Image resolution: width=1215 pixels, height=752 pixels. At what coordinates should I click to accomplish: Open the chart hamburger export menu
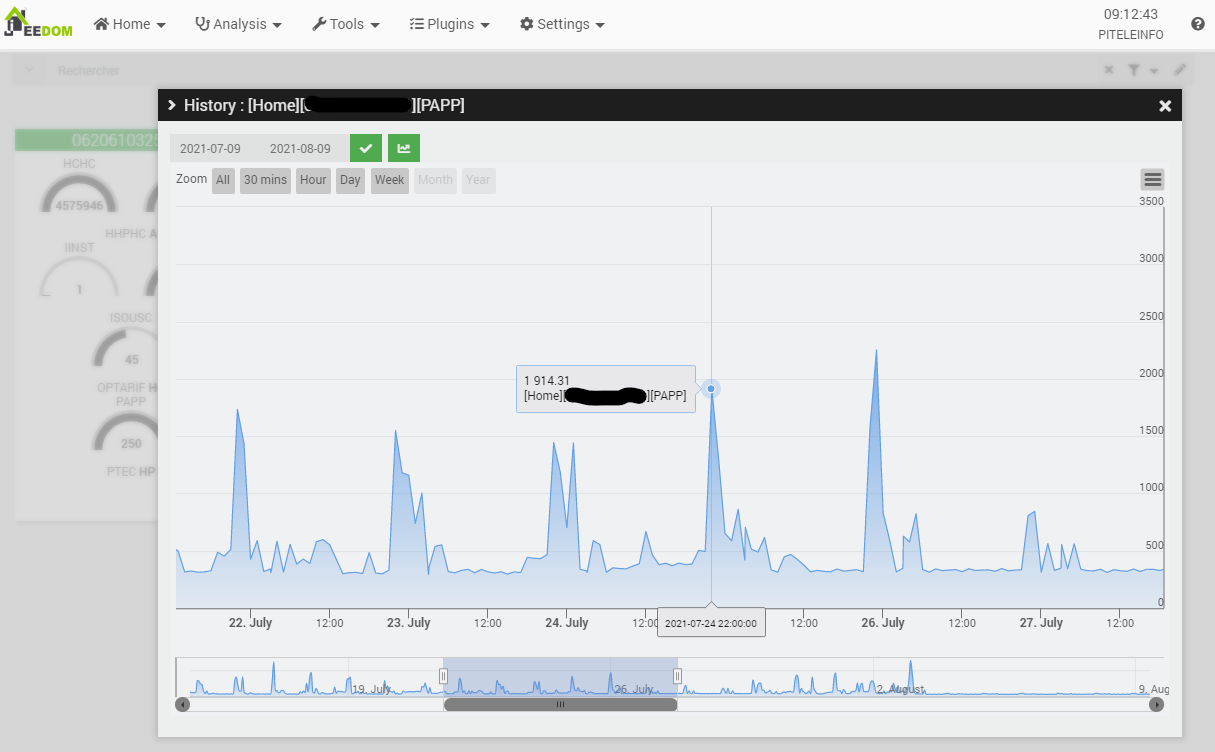click(x=1152, y=180)
